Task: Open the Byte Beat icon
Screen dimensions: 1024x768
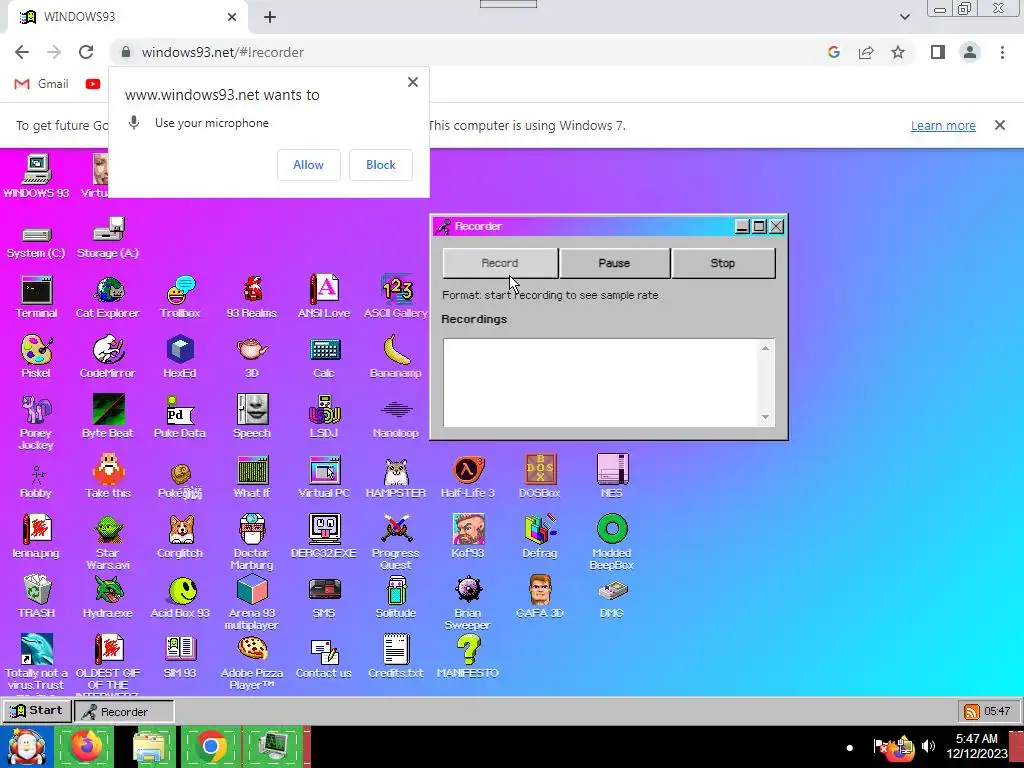Action: [108, 416]
